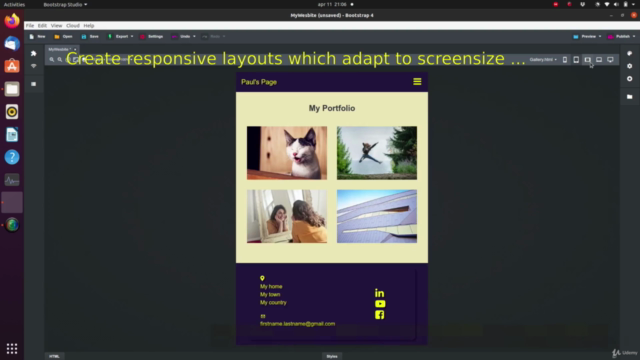Click the Publish button
640x360 pixels.
coord(619,36)
